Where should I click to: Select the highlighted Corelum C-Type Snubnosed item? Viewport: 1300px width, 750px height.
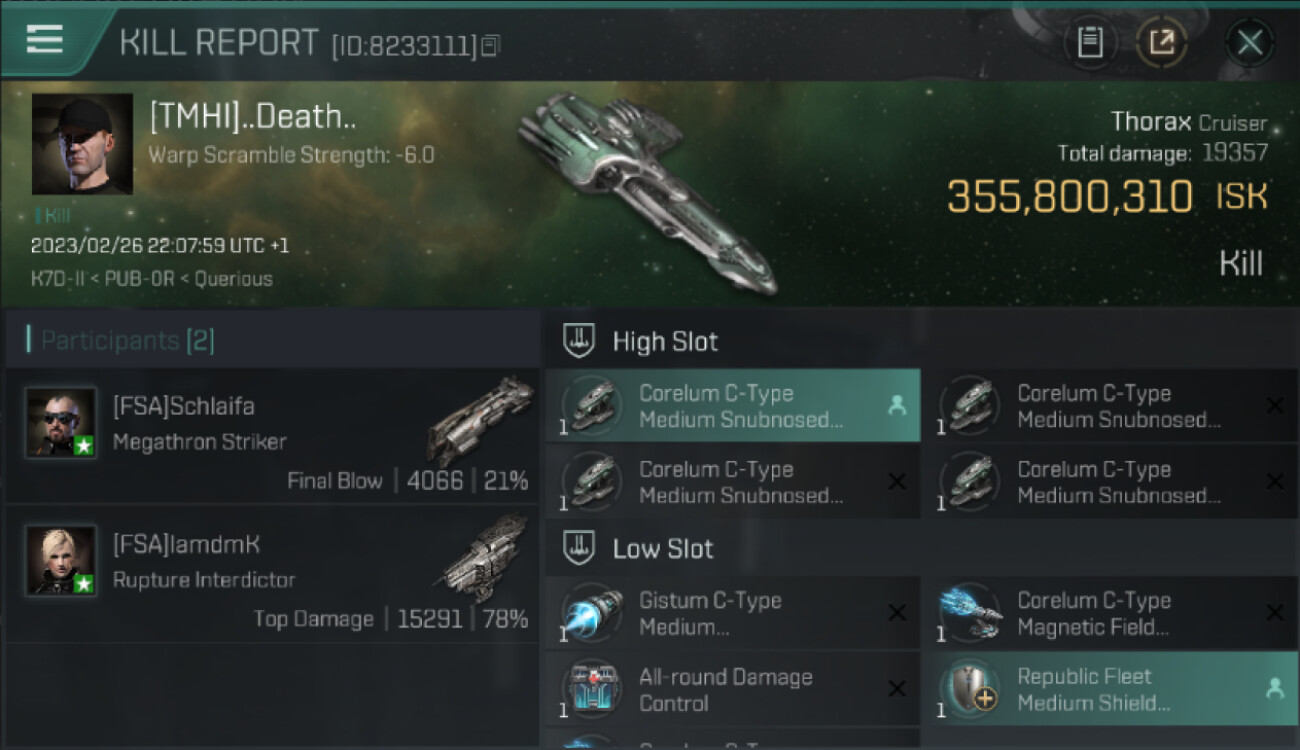coord(733,406)
